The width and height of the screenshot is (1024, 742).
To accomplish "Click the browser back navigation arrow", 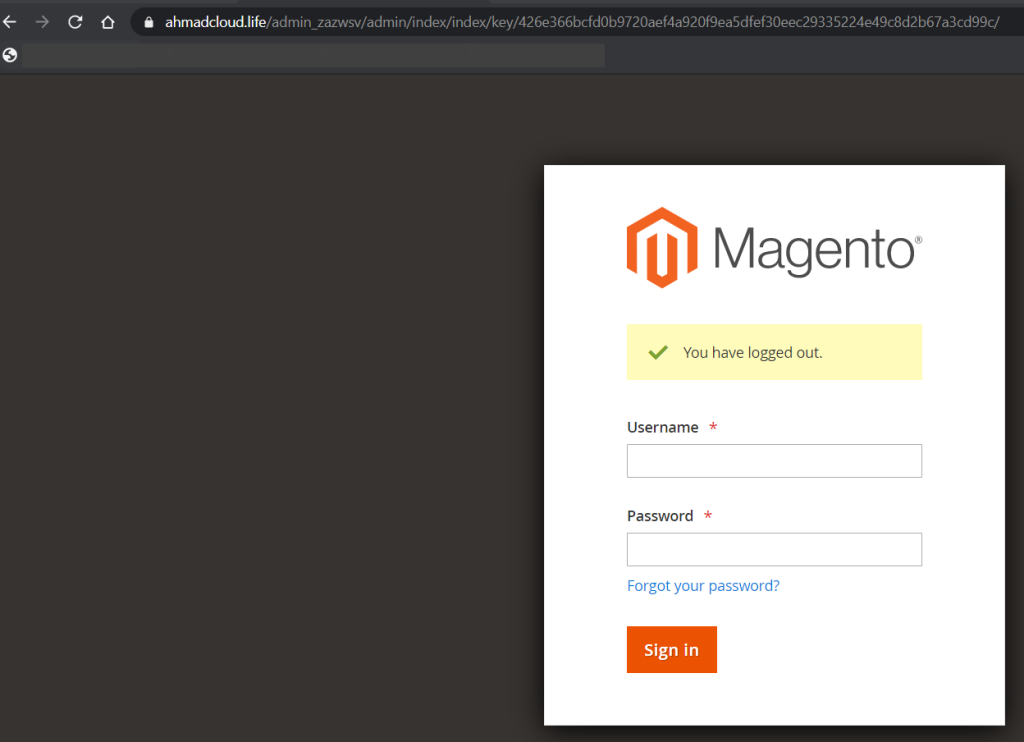I will 10,21.
